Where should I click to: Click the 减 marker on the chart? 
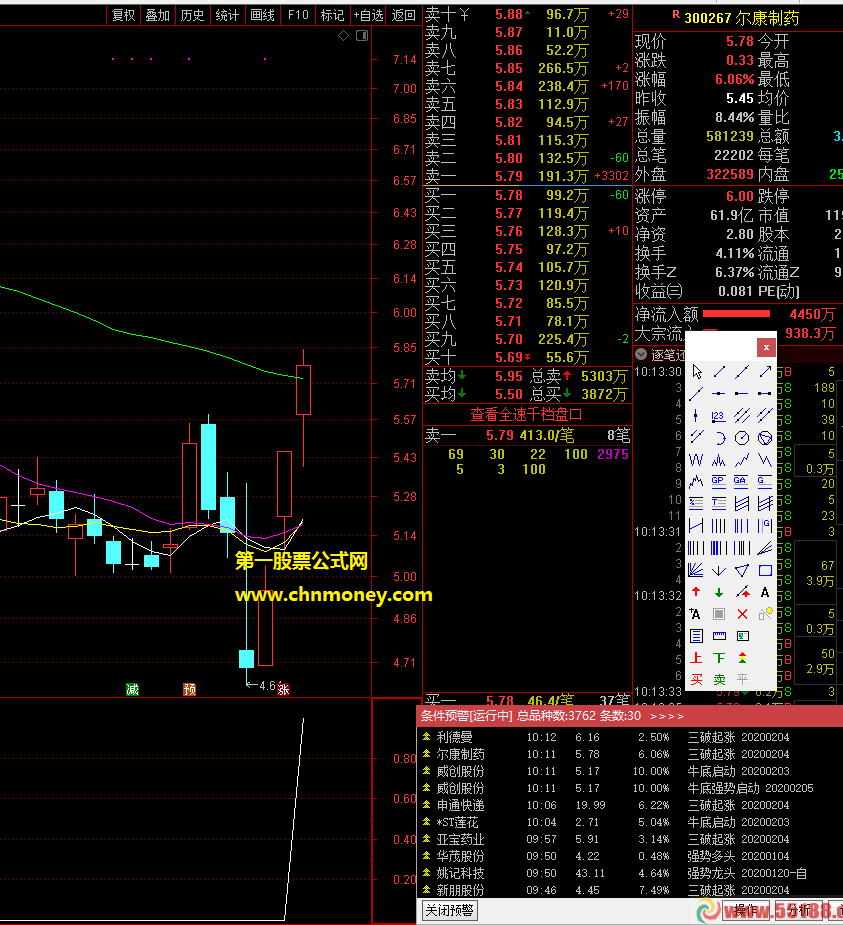pos(132,690)
